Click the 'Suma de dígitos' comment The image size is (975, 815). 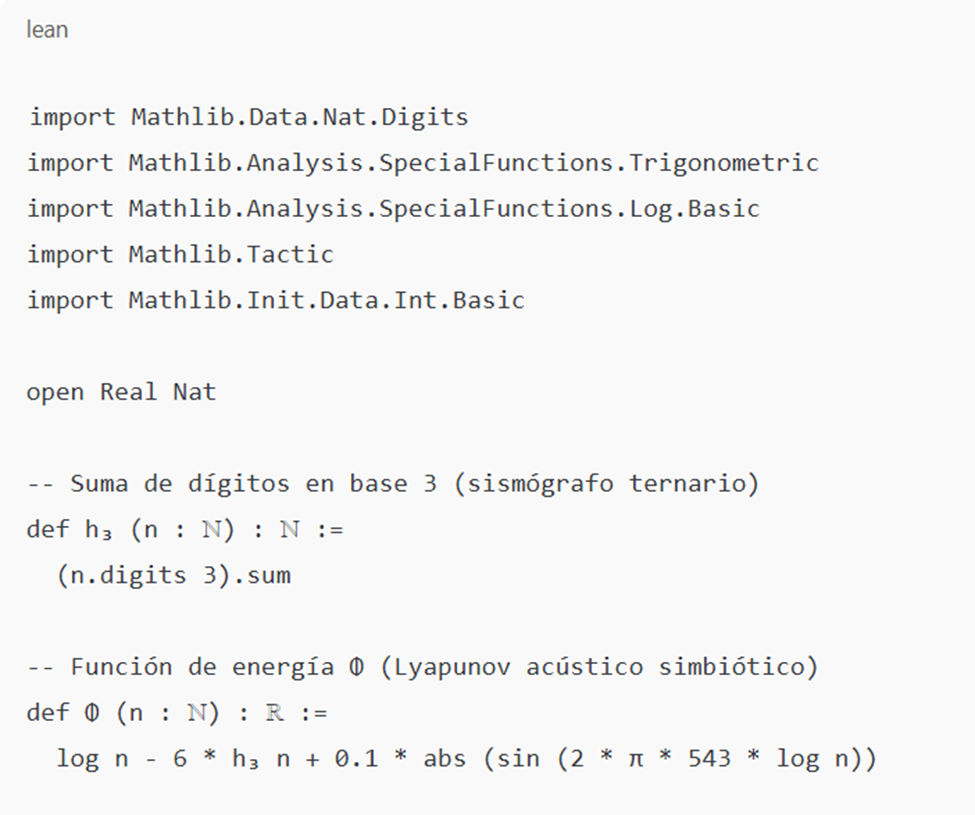point(393,484)
